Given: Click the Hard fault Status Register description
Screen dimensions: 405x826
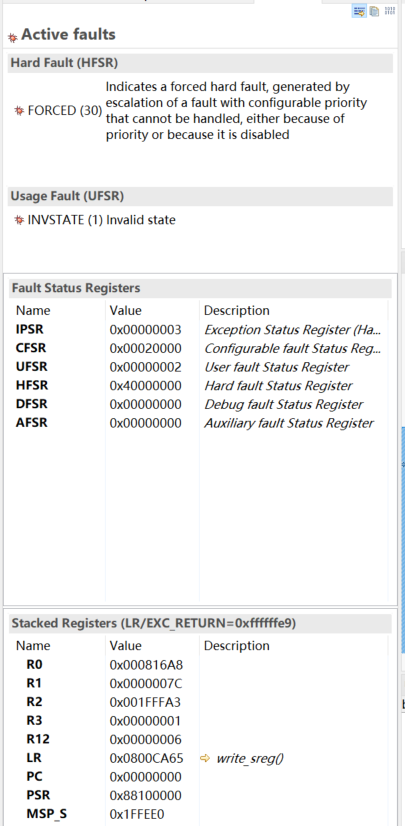Looking at the screenshot, I should point(278,386).
